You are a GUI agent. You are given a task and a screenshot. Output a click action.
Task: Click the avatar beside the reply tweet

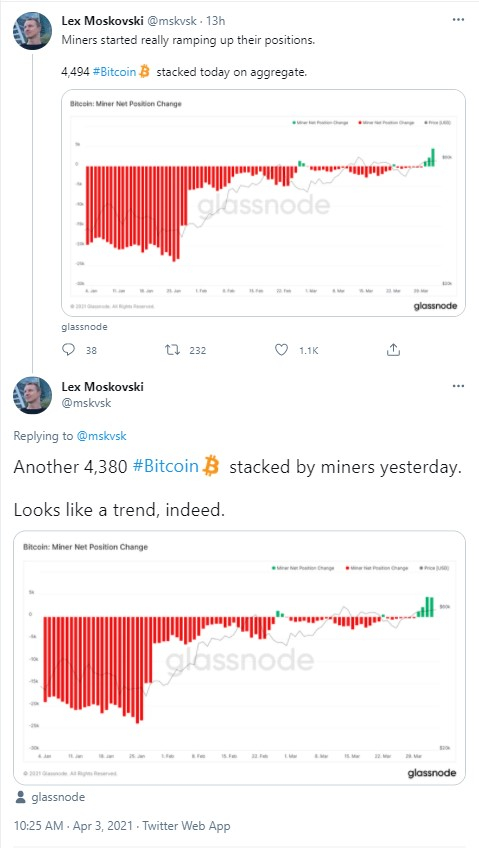pyautogui.click(x=32, y=395)
